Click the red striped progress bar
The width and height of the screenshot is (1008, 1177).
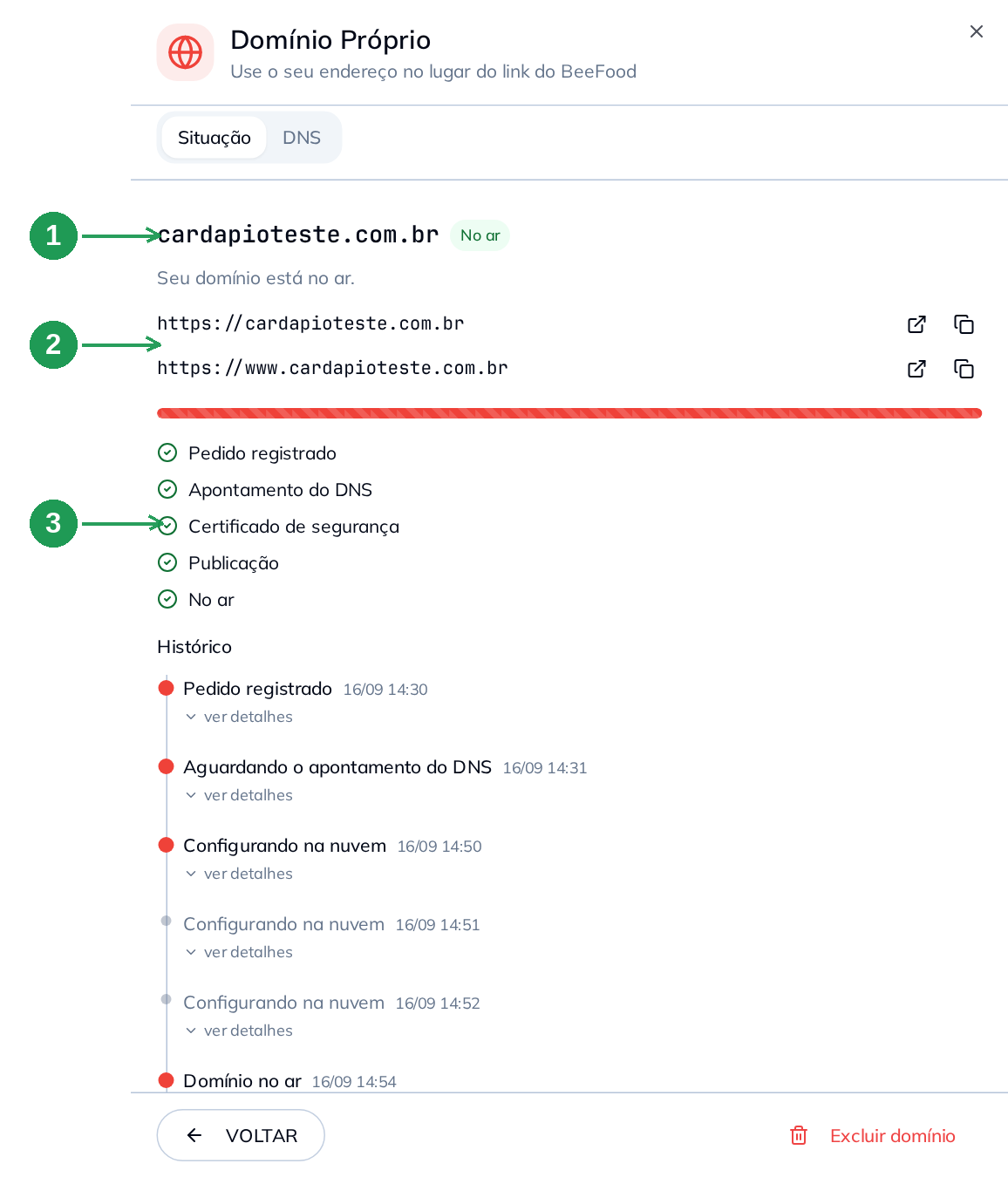coord(569,413)
